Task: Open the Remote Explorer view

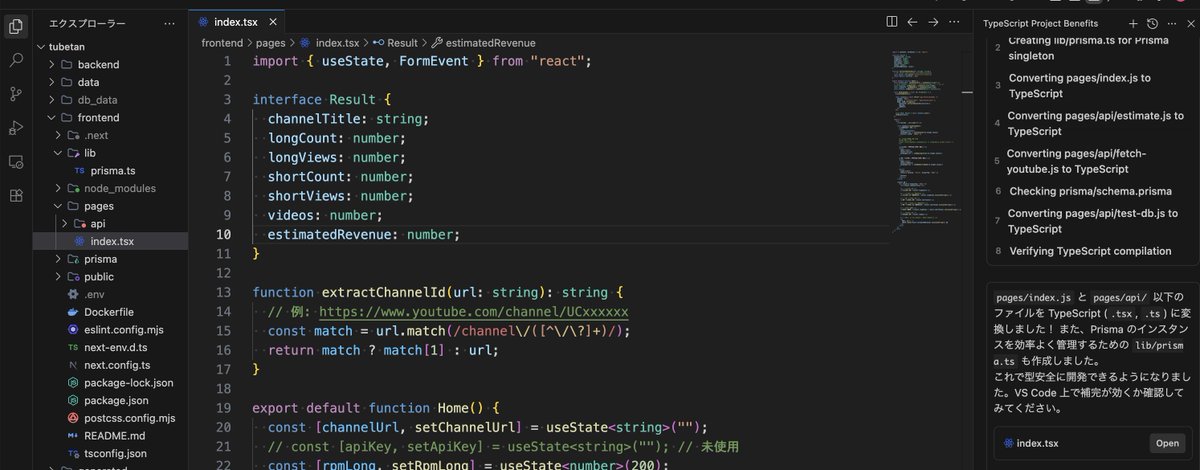Action: pyautogui.click(x=16, y=162)
